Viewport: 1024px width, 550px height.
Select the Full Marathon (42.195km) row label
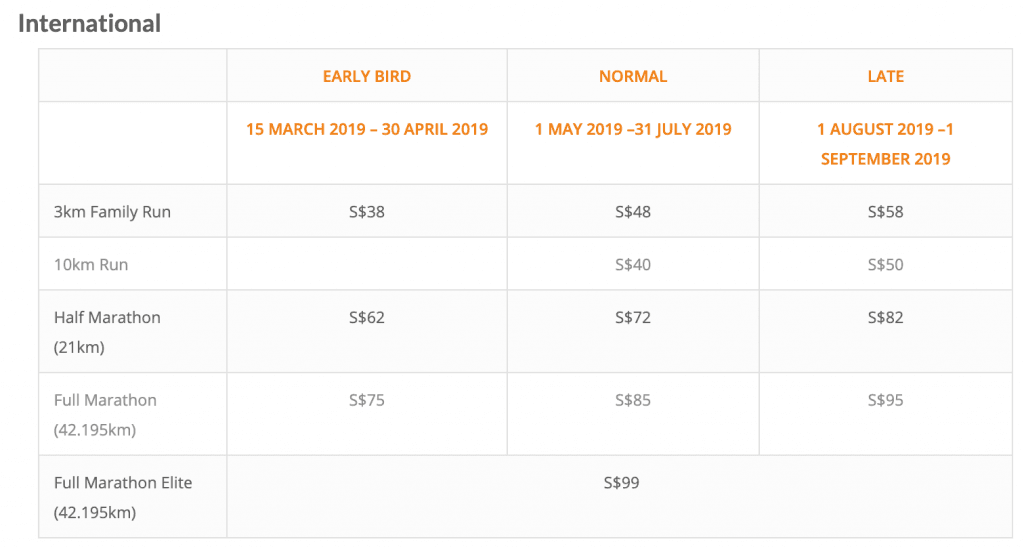point(105,414)
